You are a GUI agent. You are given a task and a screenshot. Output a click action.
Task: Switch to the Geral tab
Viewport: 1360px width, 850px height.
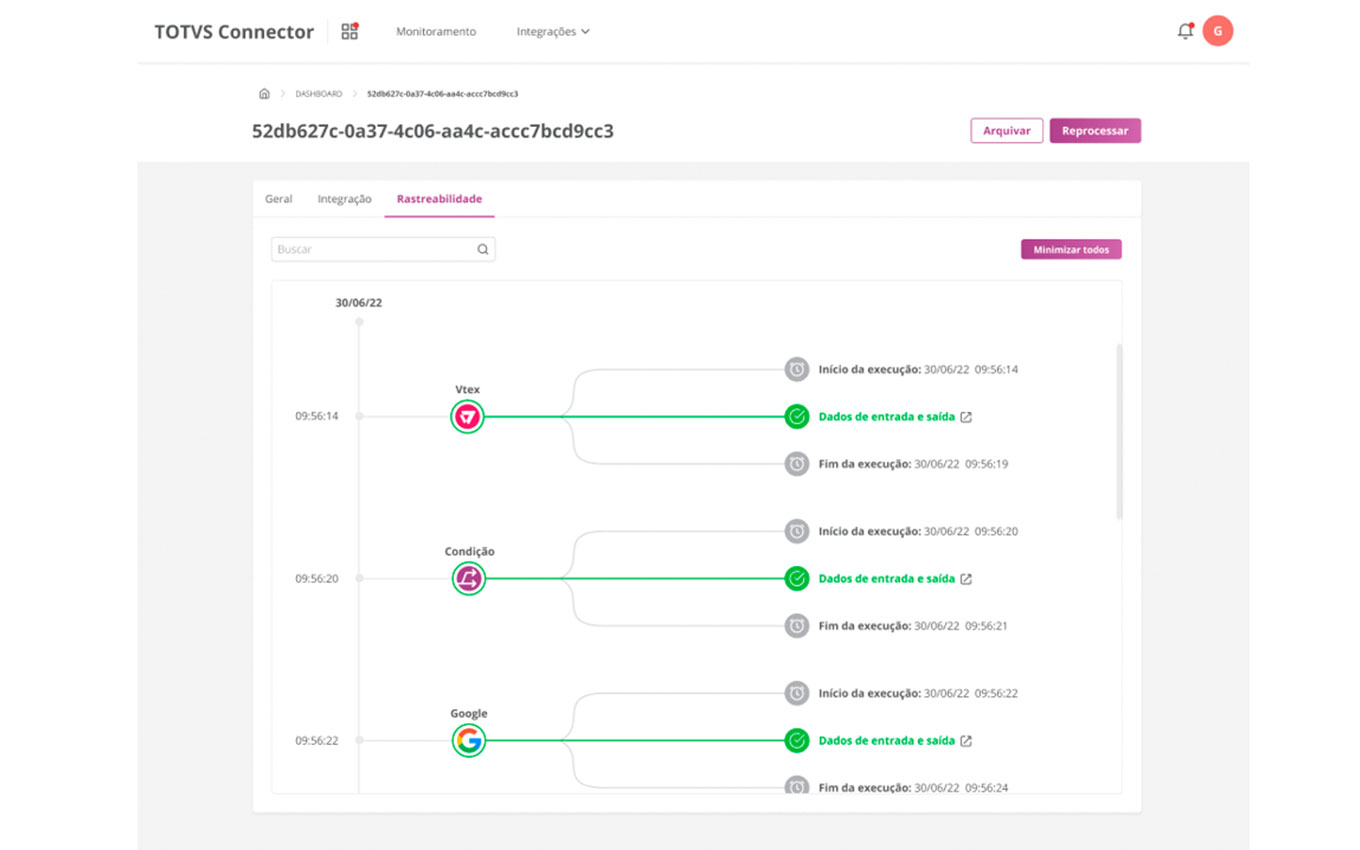coord(279,199)
